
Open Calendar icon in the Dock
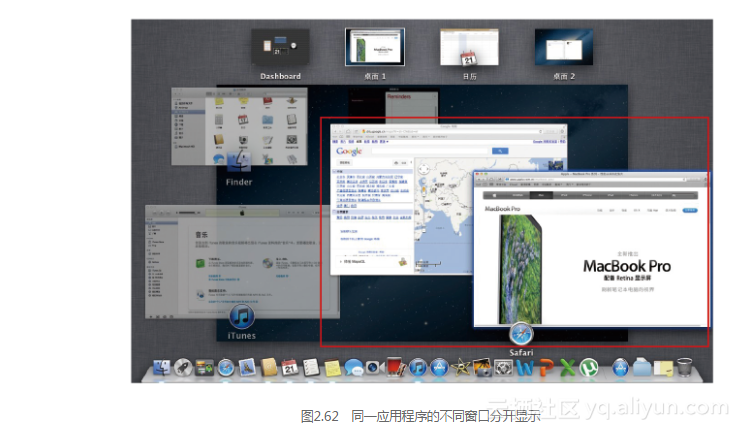click(x=290, y=367)
